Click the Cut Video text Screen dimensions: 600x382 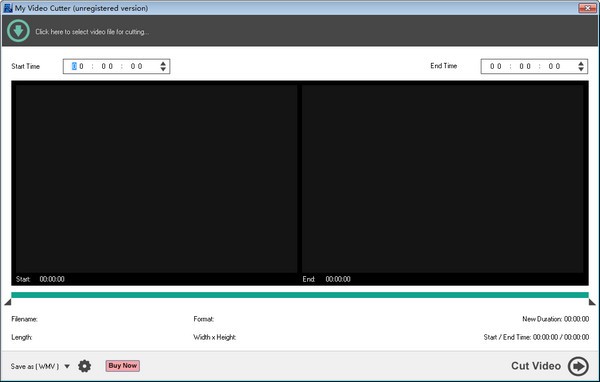point(536,366)
